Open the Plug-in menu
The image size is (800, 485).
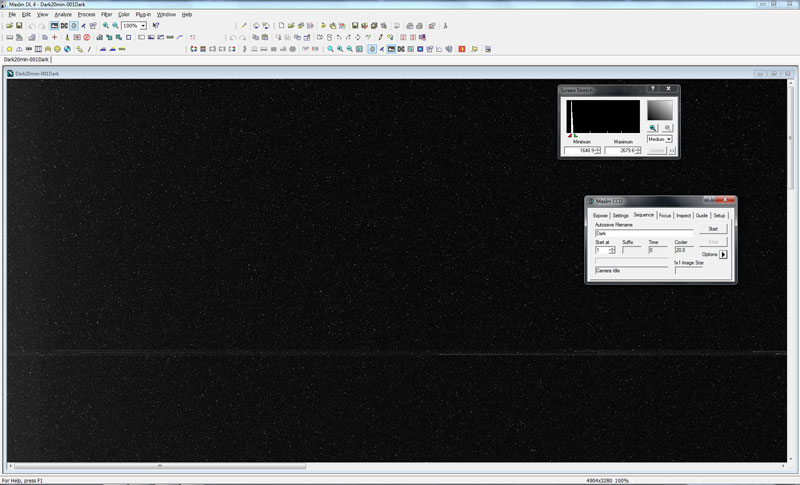[143, 15]
